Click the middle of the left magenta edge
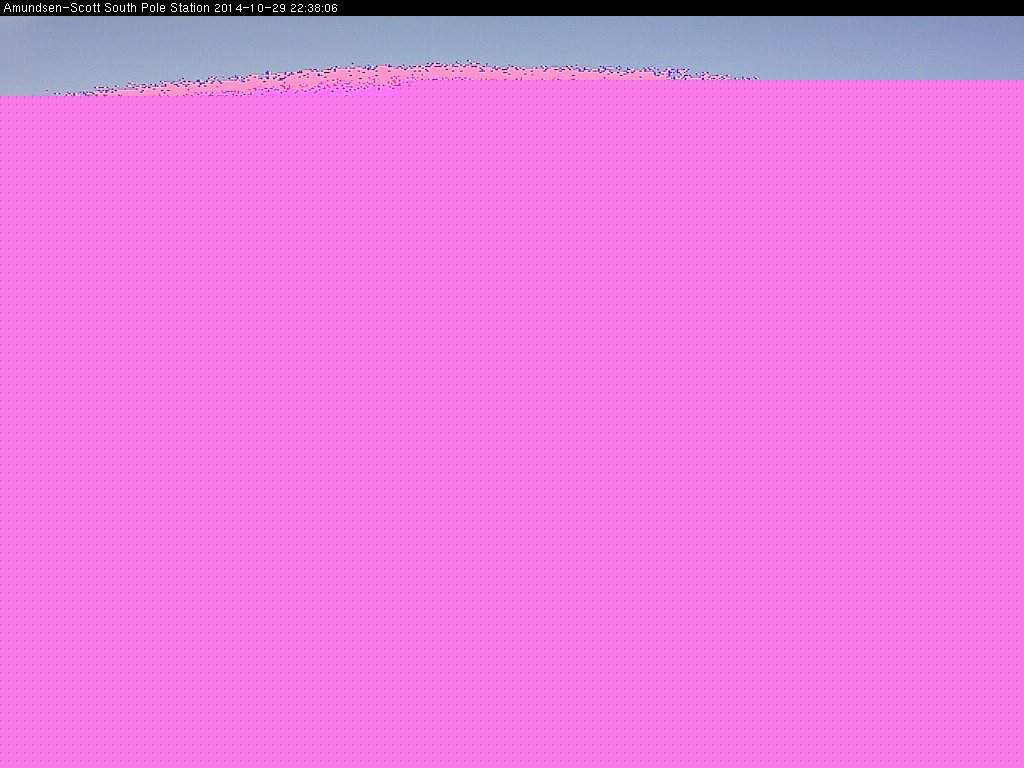 [4, 430]
